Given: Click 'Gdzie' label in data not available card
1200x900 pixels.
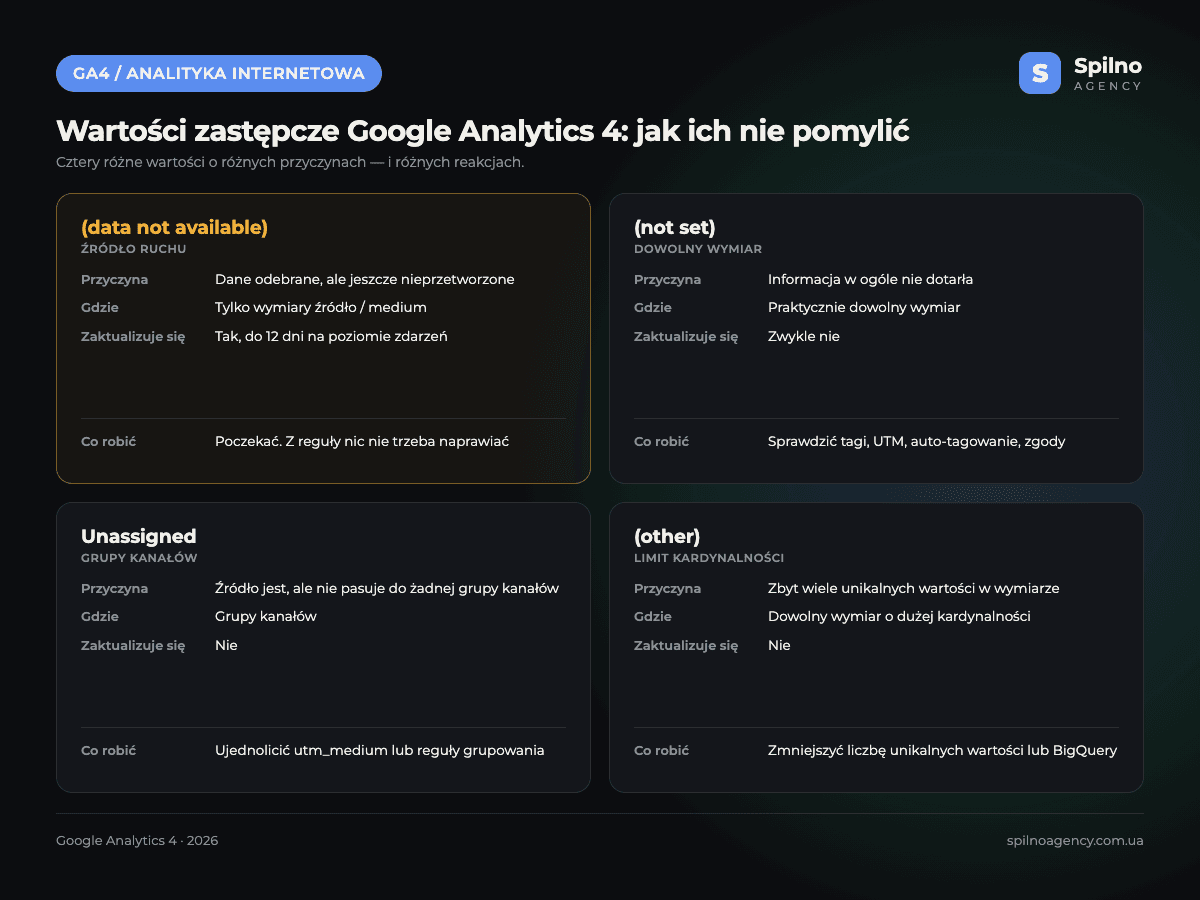Looking at the screenshot, I should click(100, 308).
